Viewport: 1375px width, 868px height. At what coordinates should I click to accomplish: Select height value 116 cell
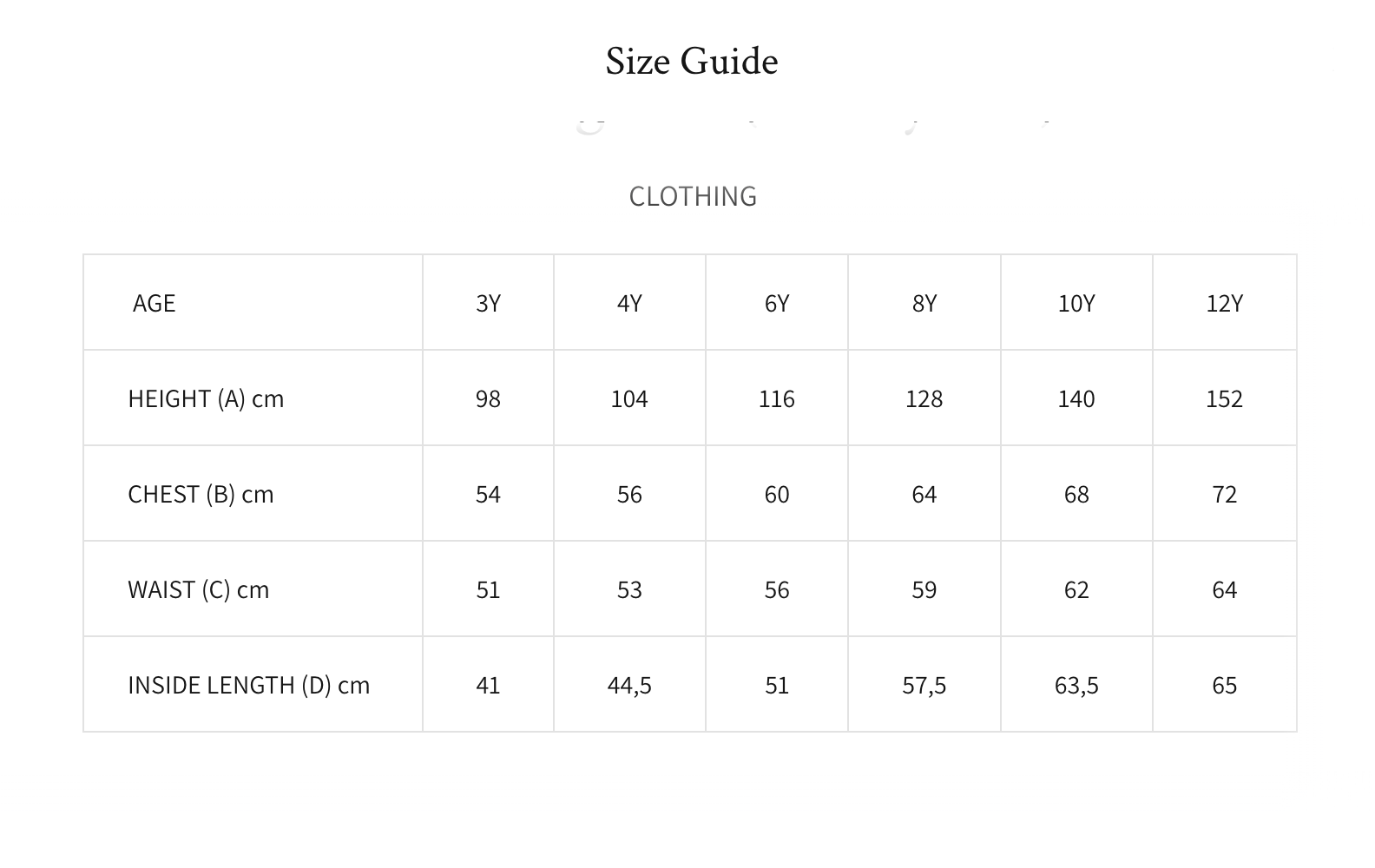coord(776,398)
